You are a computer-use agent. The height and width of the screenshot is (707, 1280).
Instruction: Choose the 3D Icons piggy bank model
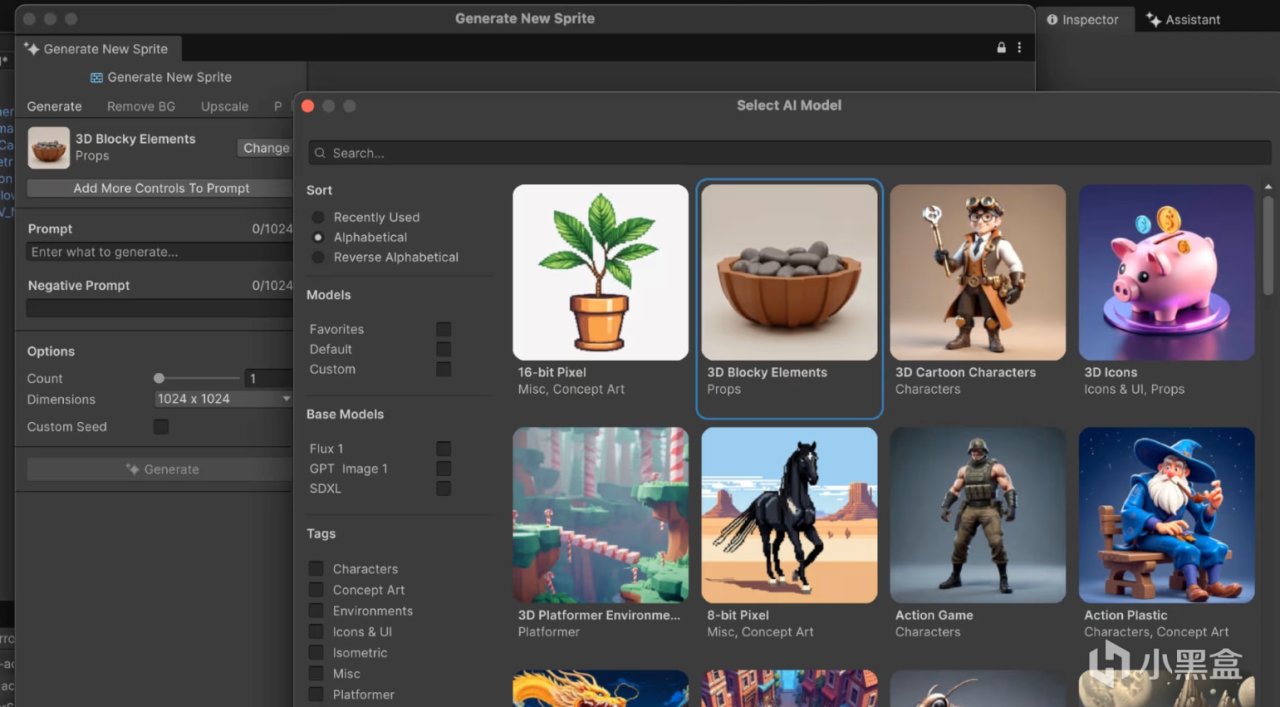(x=1166, y=272)
